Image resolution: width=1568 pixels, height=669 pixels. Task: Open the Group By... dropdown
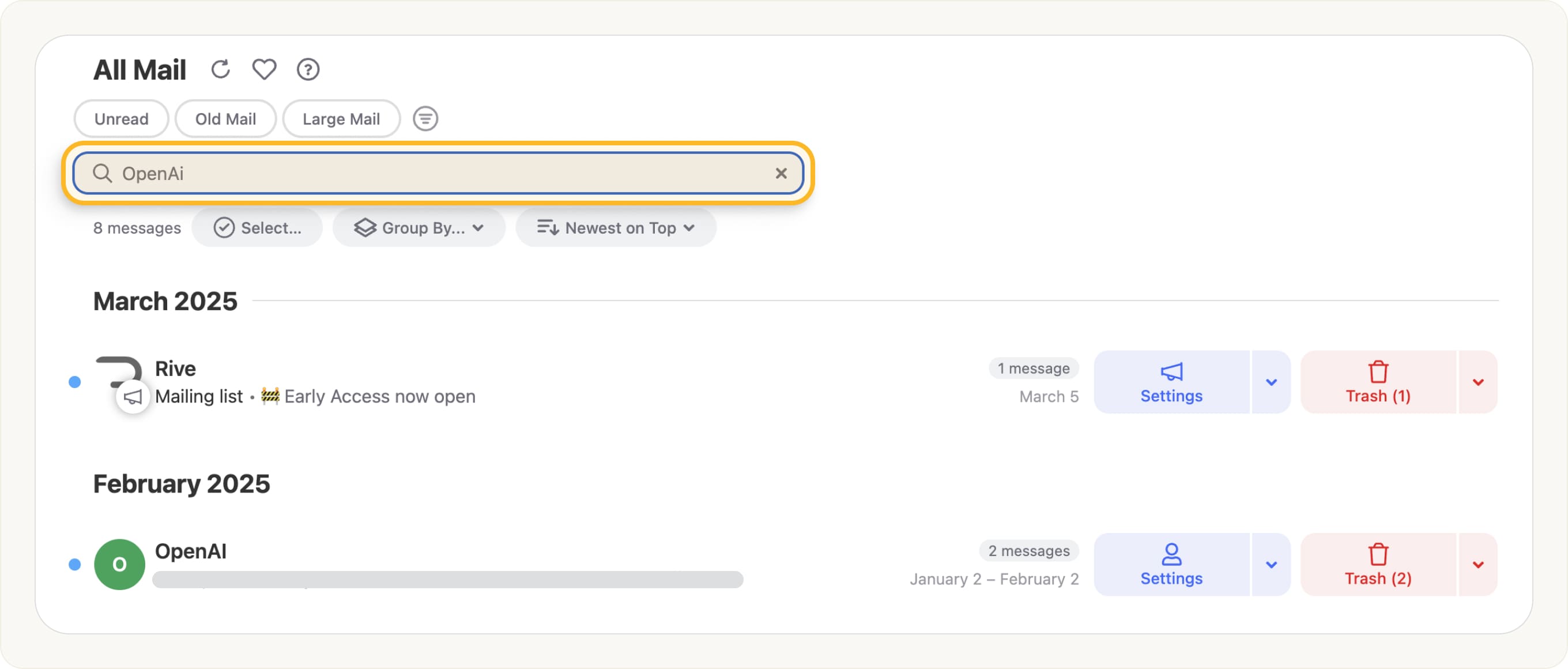(x=419, y=228)
